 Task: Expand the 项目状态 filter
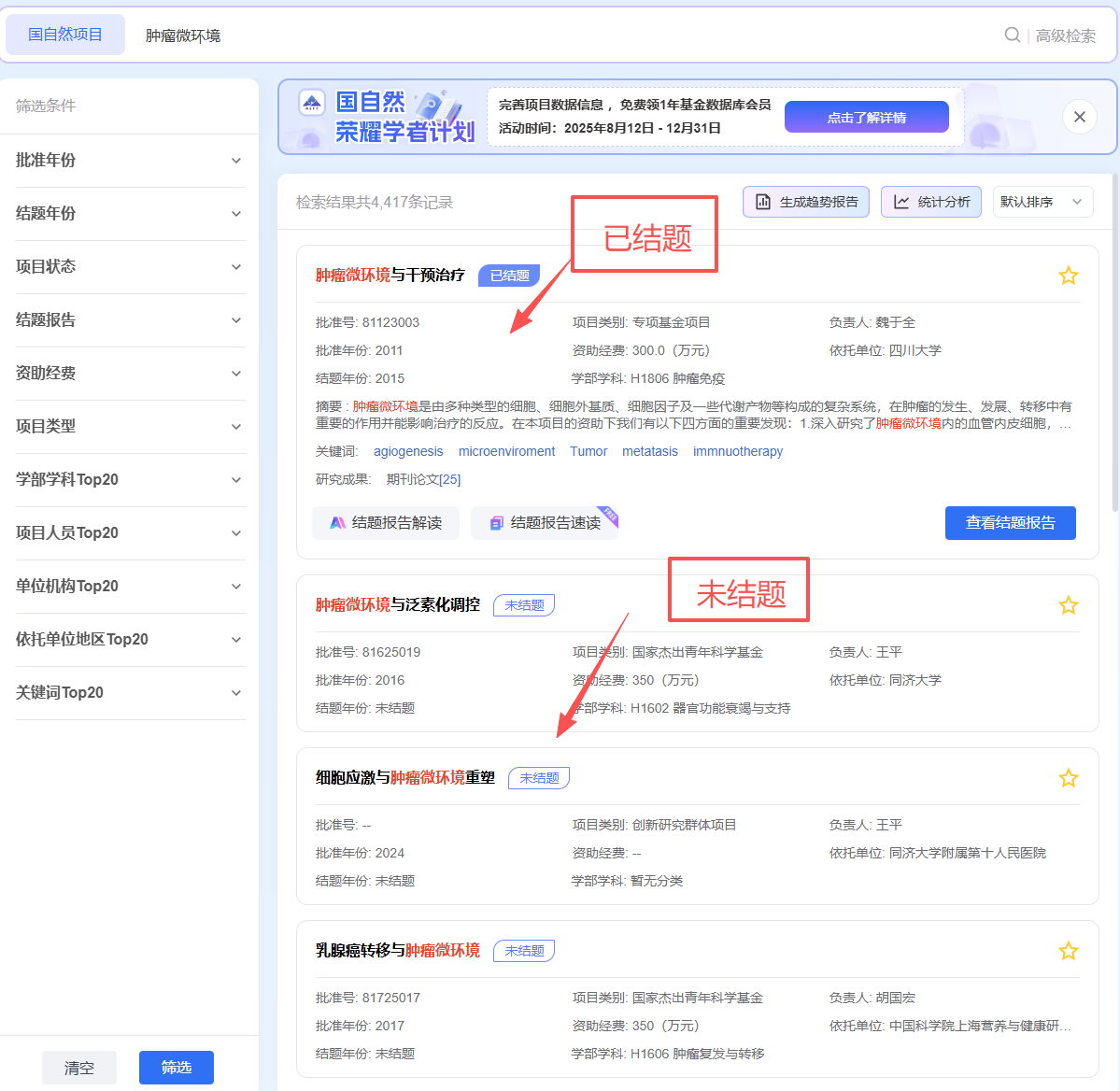point(130,267)
